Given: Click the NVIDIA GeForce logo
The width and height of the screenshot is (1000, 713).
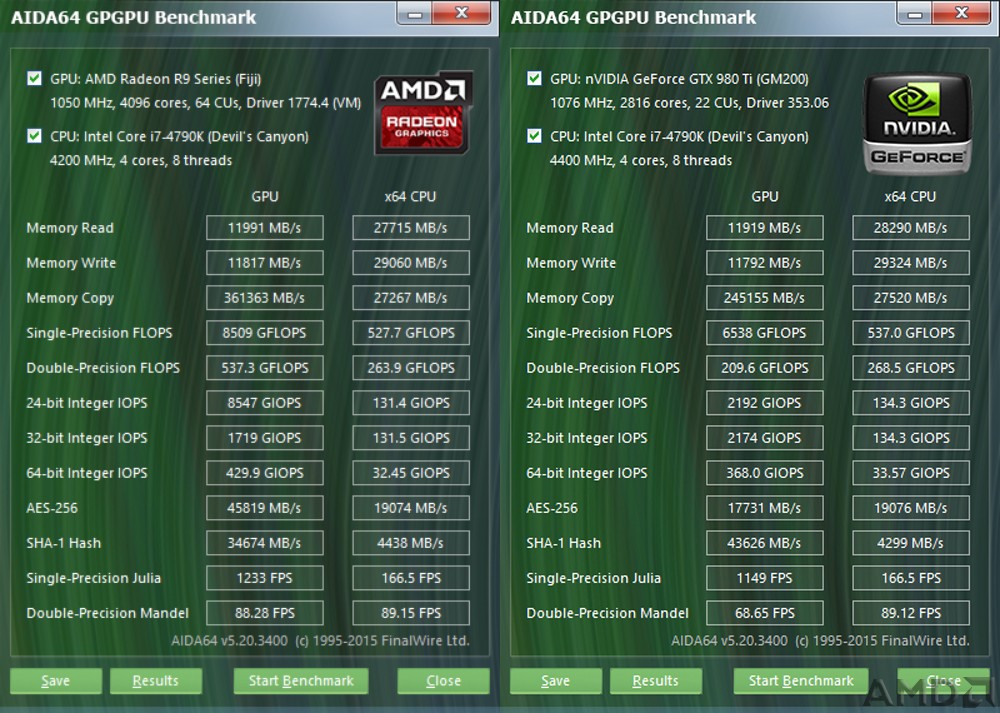Looking at the screenshot, I should (x=917, y=124).
